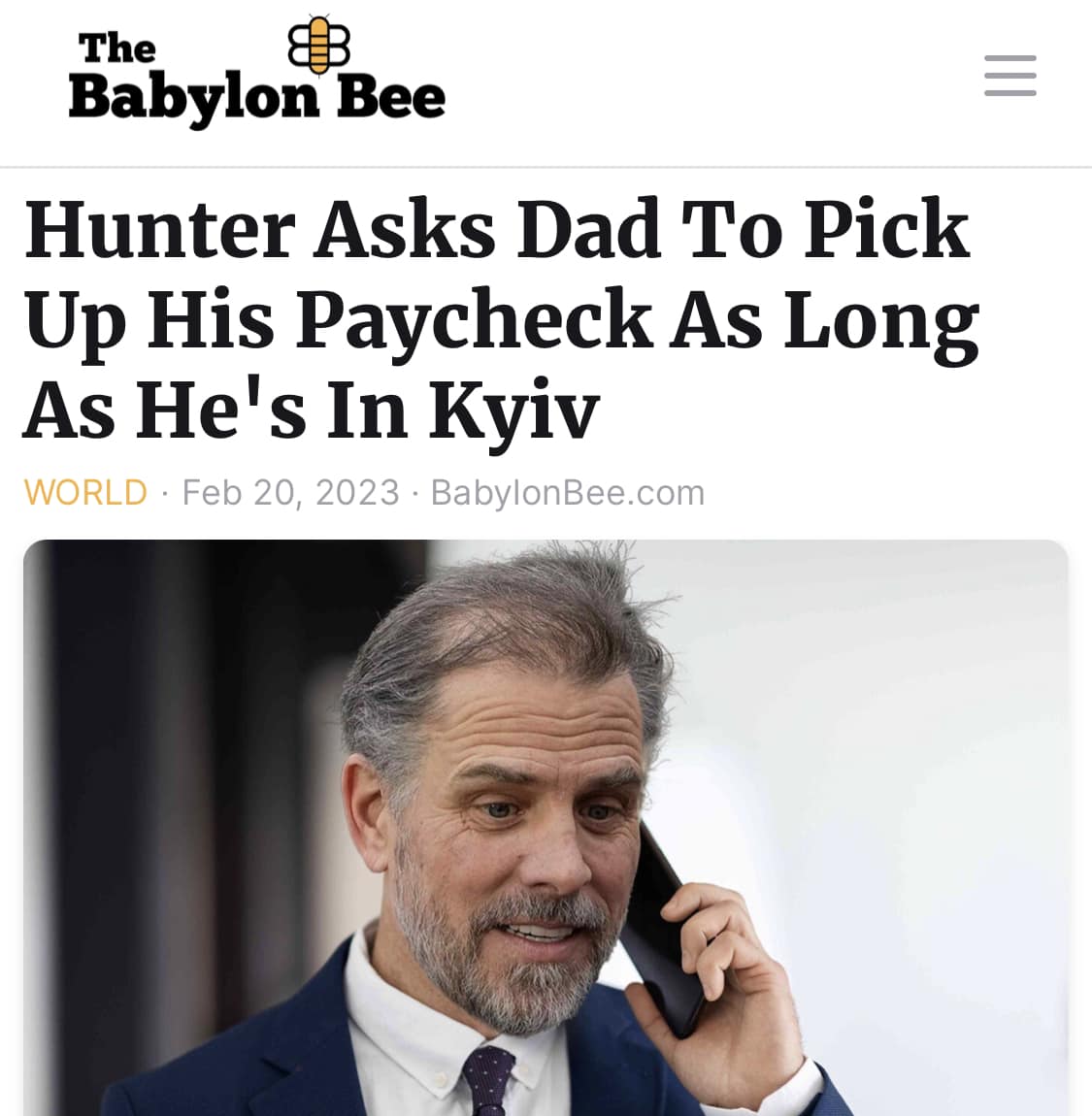This screenshot has width=1092, height=1116.
Task: Click the bottom bar of the hamburger icon
Action: tap(1010, 92)
